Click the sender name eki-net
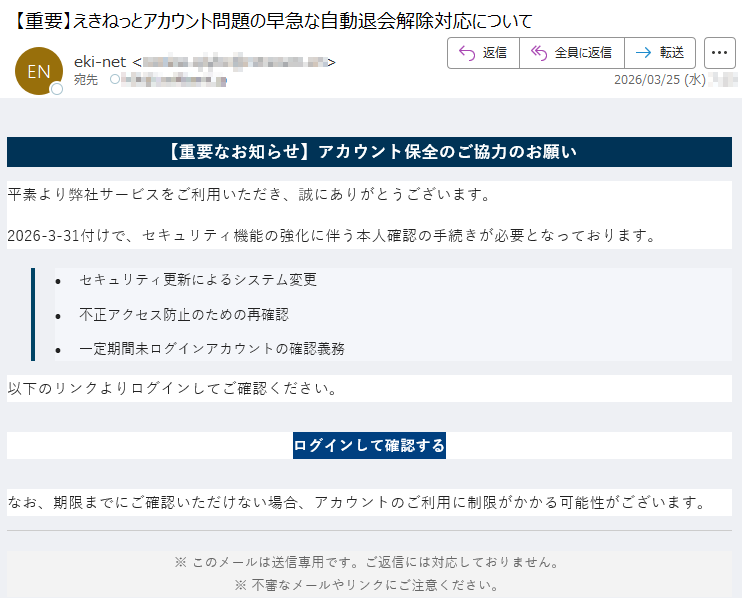 [100, 62]
